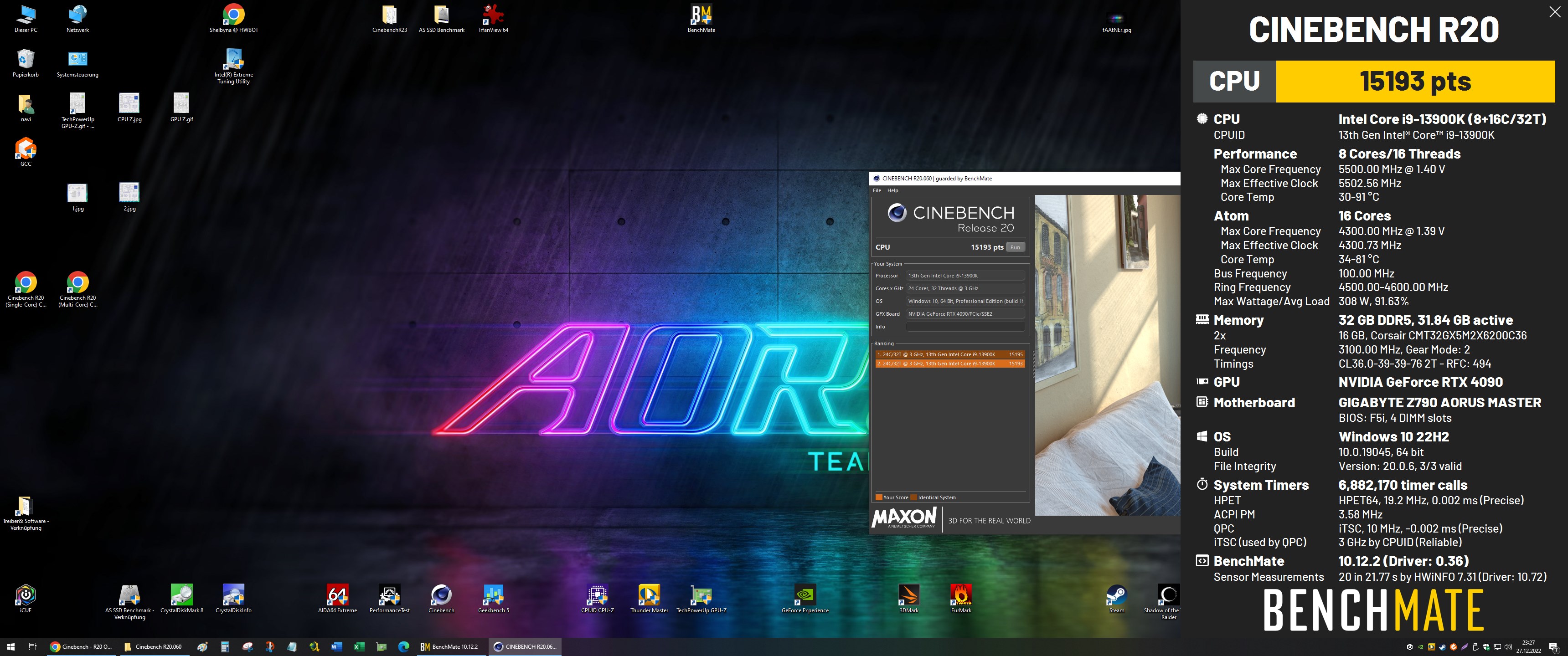Open the Dieser PC desktop icon
The image size is (1568, 656).
26,18
